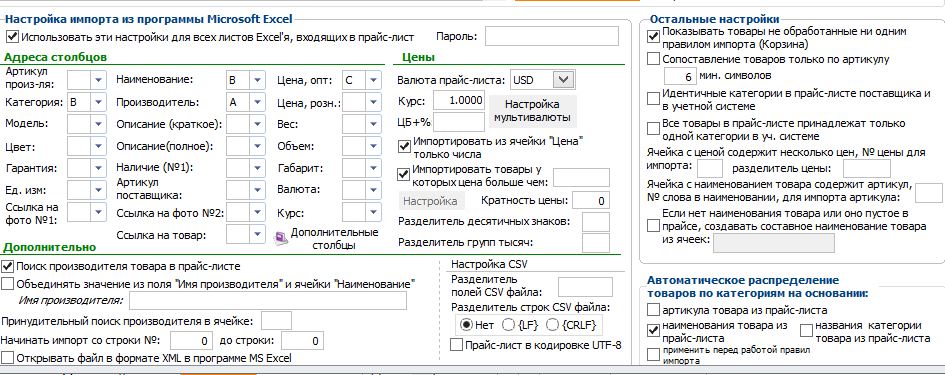Enable 'Прайс-лист в кодировке UTF-8' checkbox
This screenshot has width=945, height=375.
[457, 345]
